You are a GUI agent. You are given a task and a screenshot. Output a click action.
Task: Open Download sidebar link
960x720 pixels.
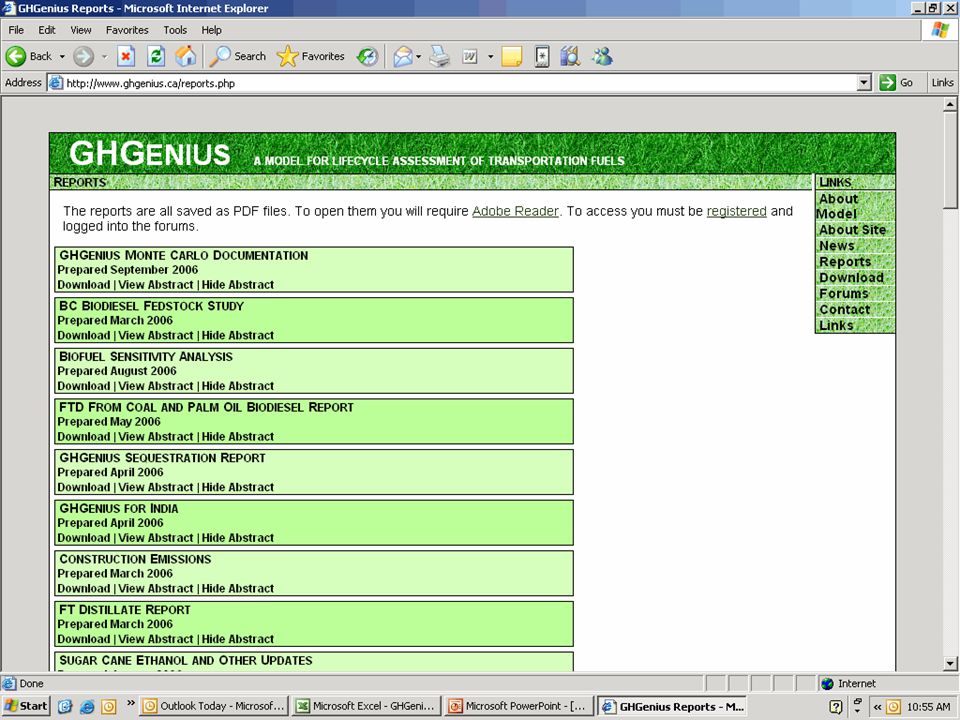point(851,277)
